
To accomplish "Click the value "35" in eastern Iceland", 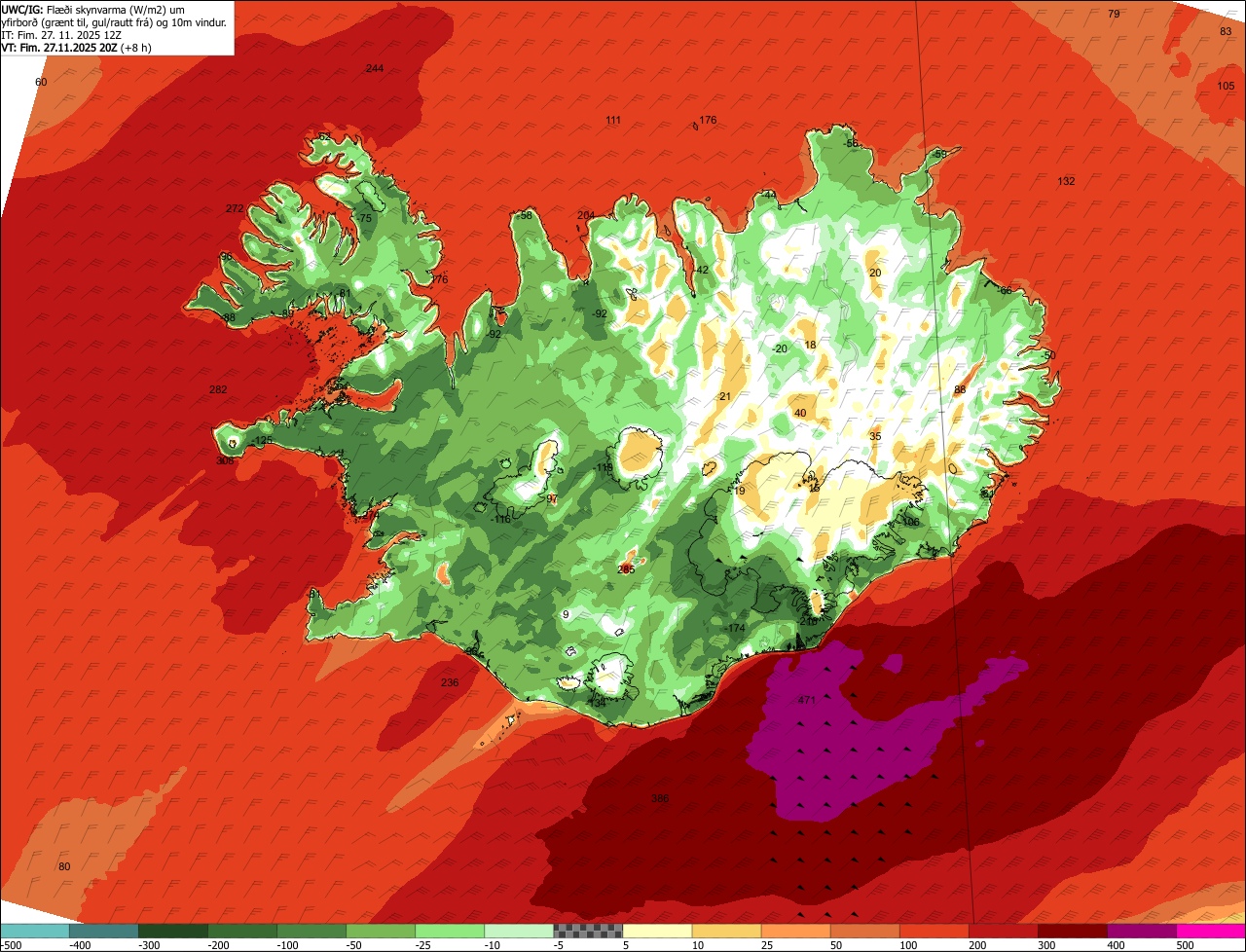I will click(x=875, y=437).
